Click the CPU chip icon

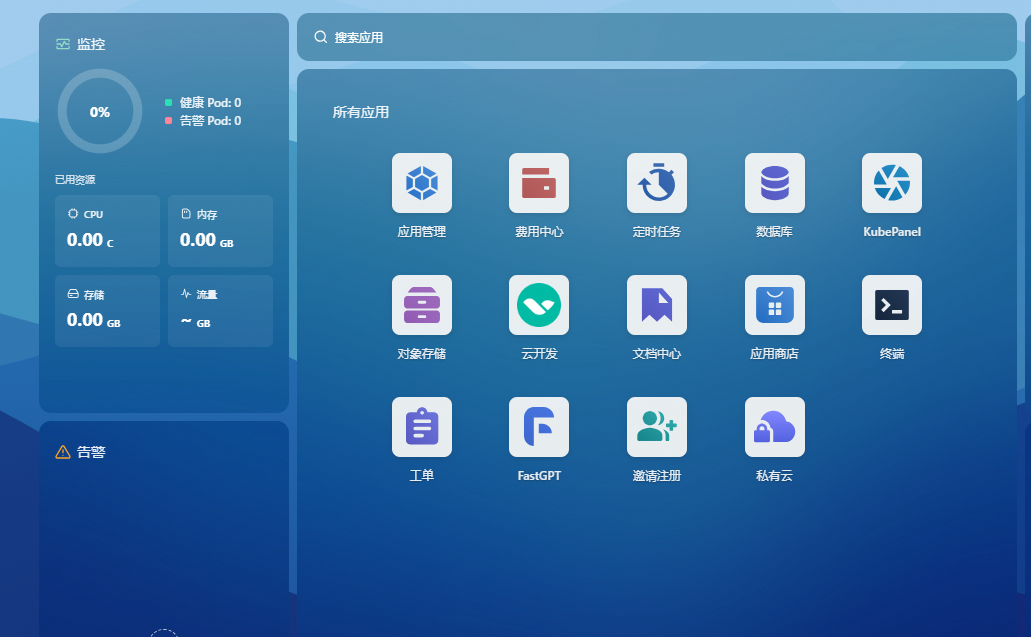coord(73,214)
